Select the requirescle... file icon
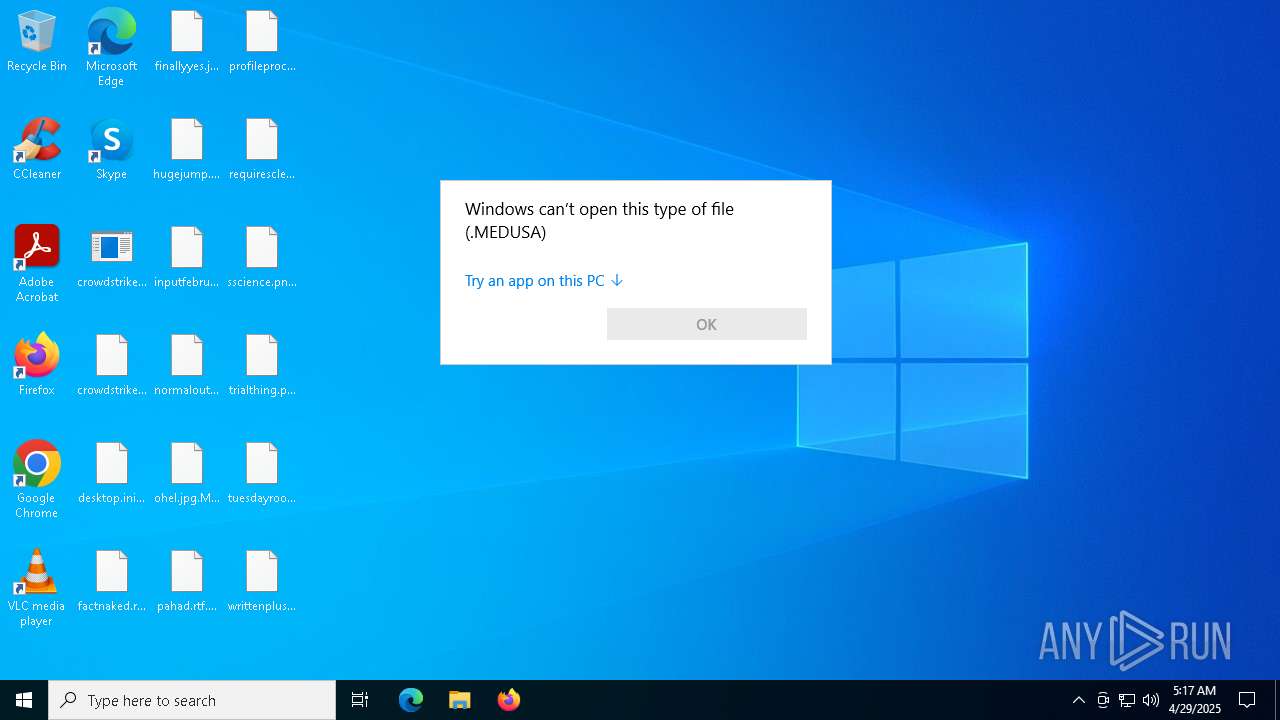This screenshot has height=720, width=1280. click(x=262, y=150)
